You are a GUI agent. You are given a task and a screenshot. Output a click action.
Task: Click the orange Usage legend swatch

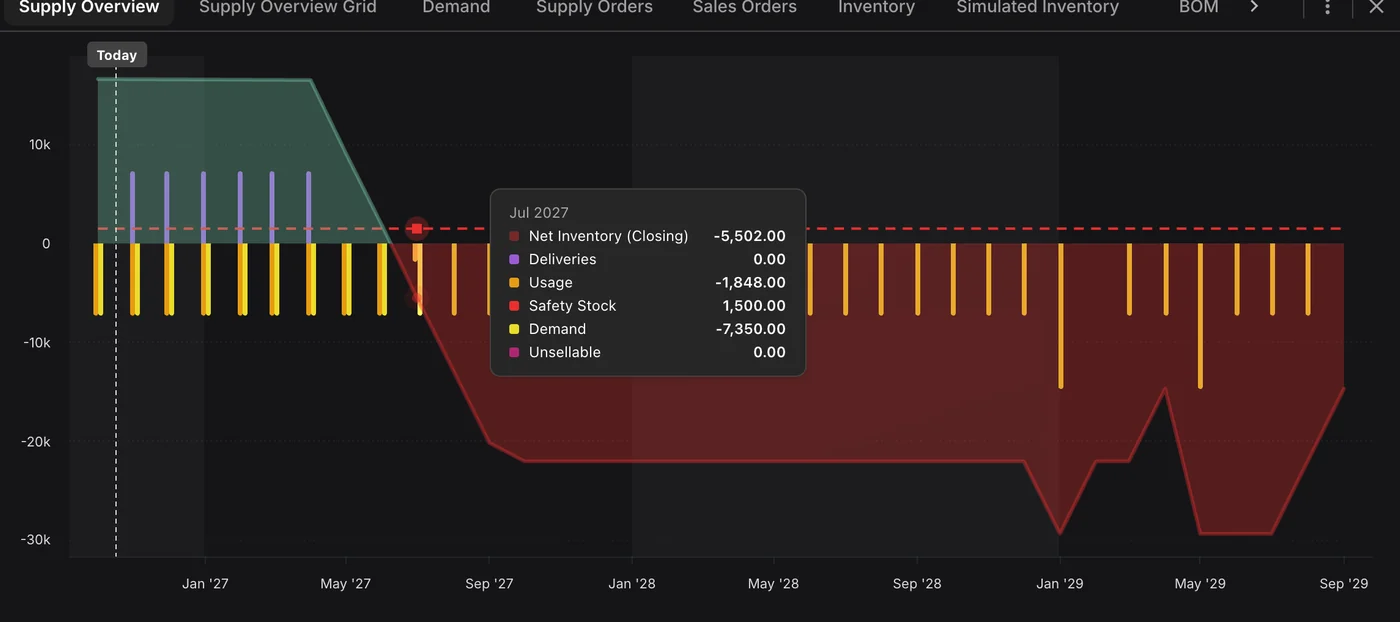[514, 283]
